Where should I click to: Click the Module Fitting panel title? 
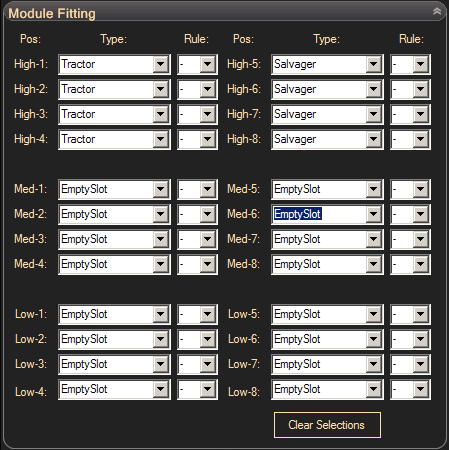[52, 14]
